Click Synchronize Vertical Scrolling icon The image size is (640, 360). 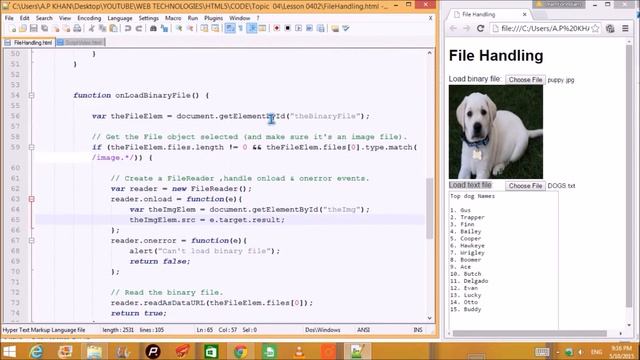click(204, 28)
